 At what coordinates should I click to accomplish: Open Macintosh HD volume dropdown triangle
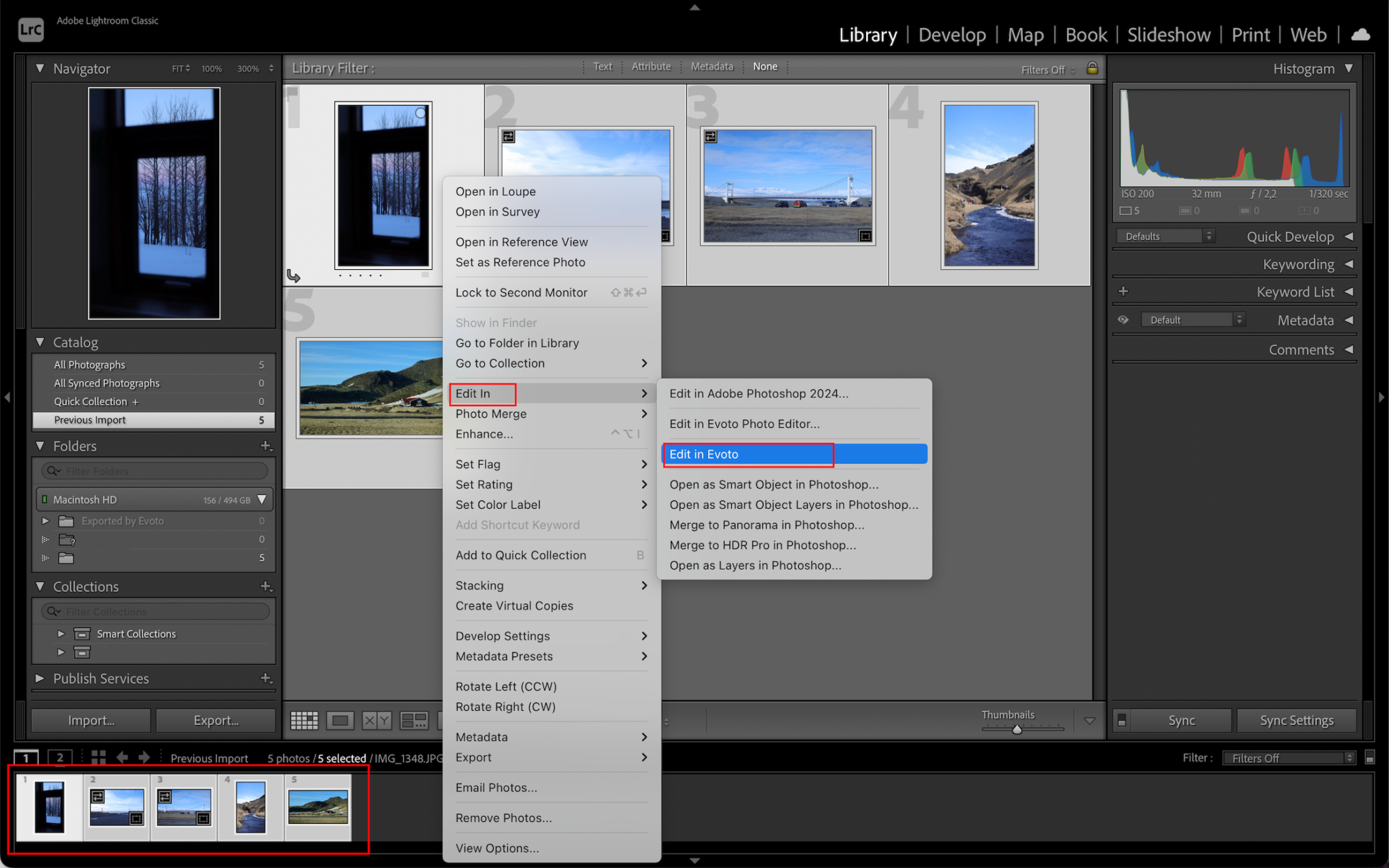[x=262, y=500]
